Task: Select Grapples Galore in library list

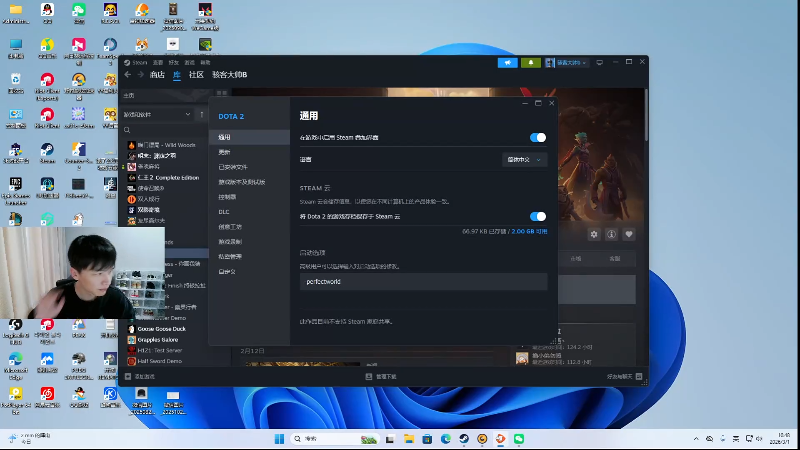Action: coord(158,340)
